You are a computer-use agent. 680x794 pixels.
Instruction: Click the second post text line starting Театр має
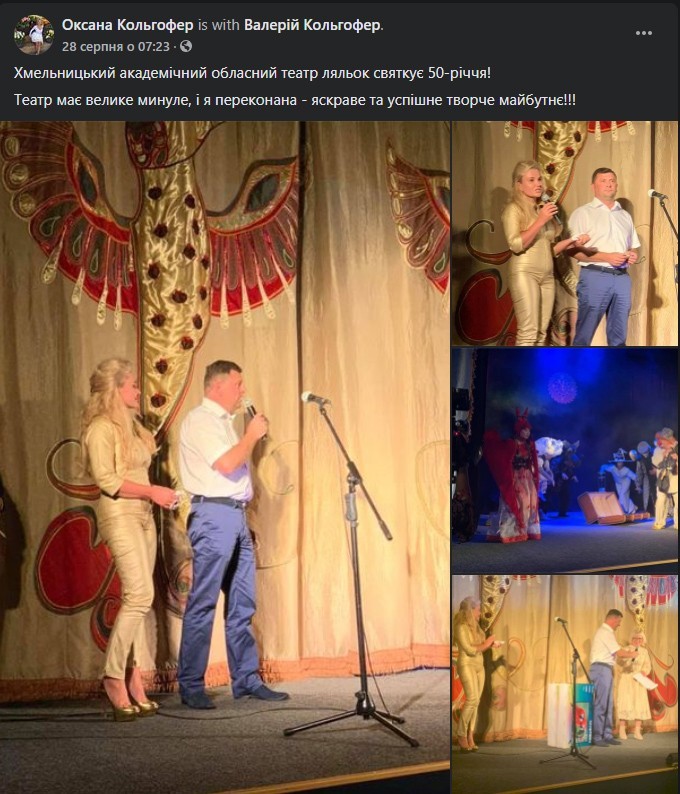click(x=295, y=100)
